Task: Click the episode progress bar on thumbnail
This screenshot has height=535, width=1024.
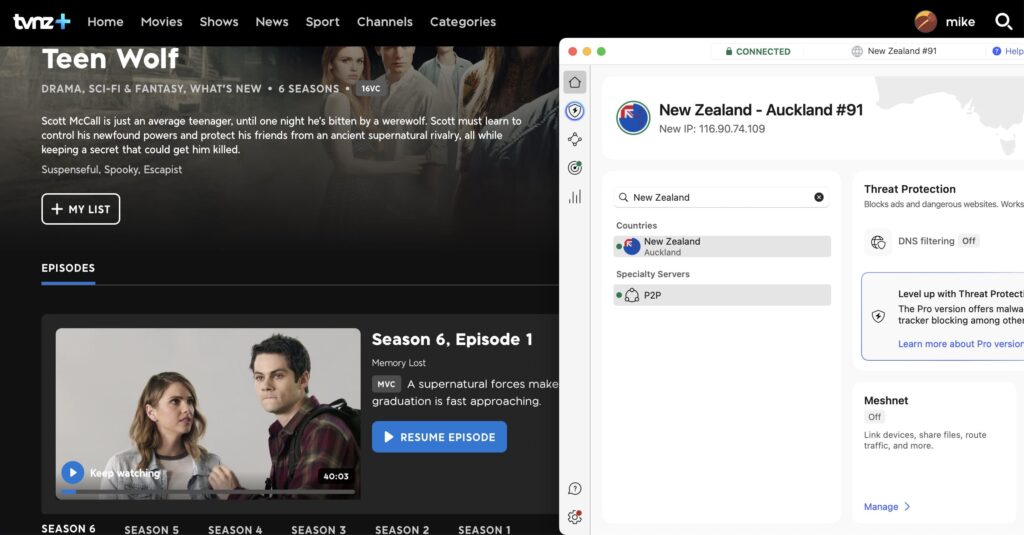Action: tap(208, 492)
